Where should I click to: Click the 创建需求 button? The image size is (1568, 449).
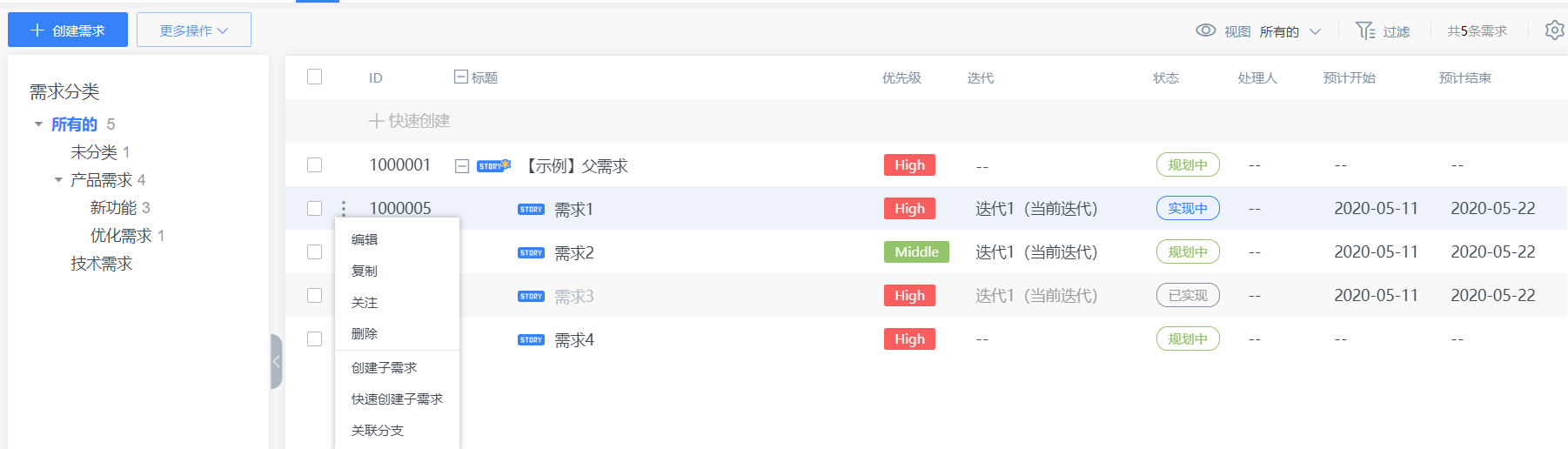click(68, 30)
